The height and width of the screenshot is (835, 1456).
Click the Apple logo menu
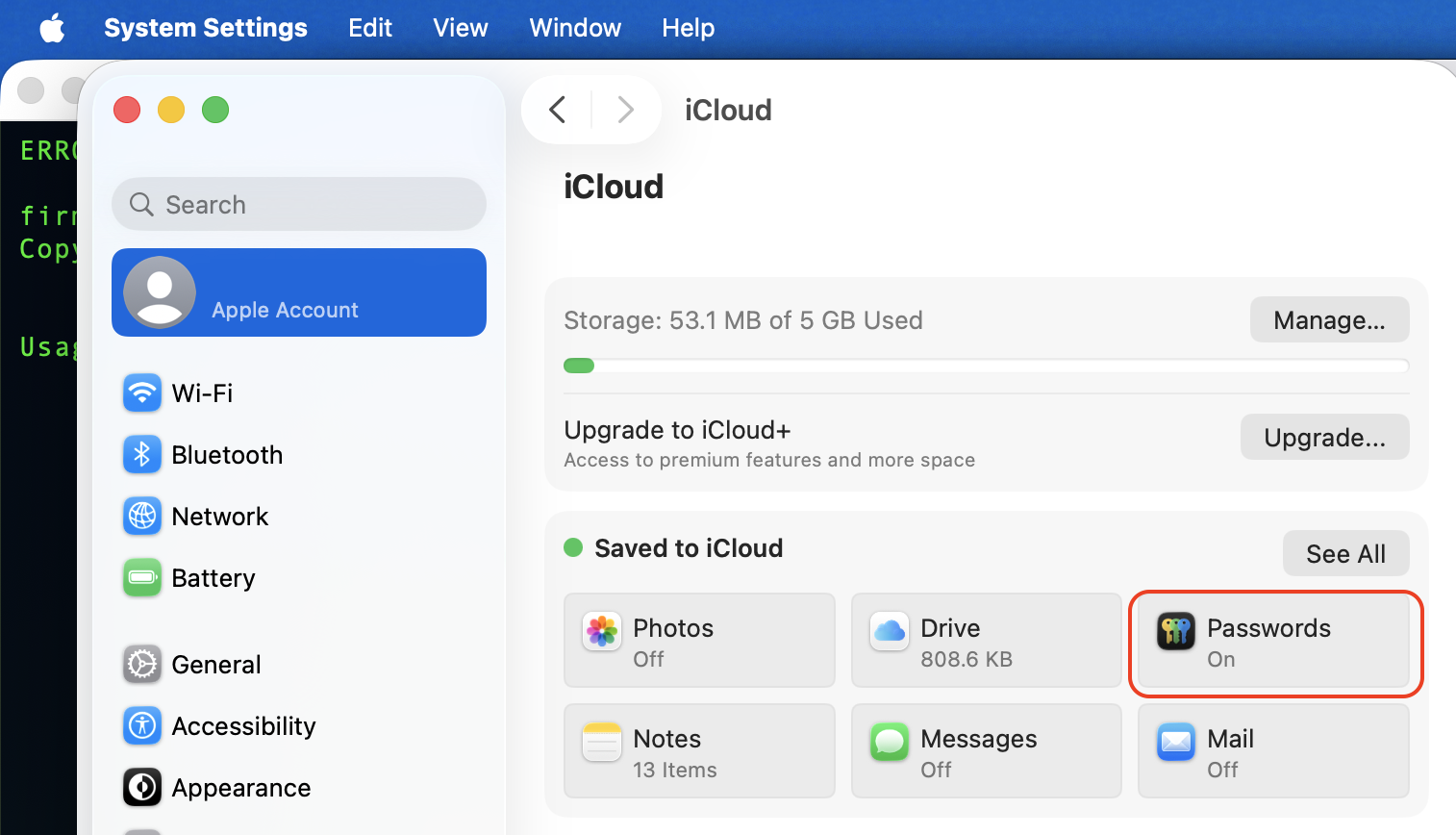[52, 28]
